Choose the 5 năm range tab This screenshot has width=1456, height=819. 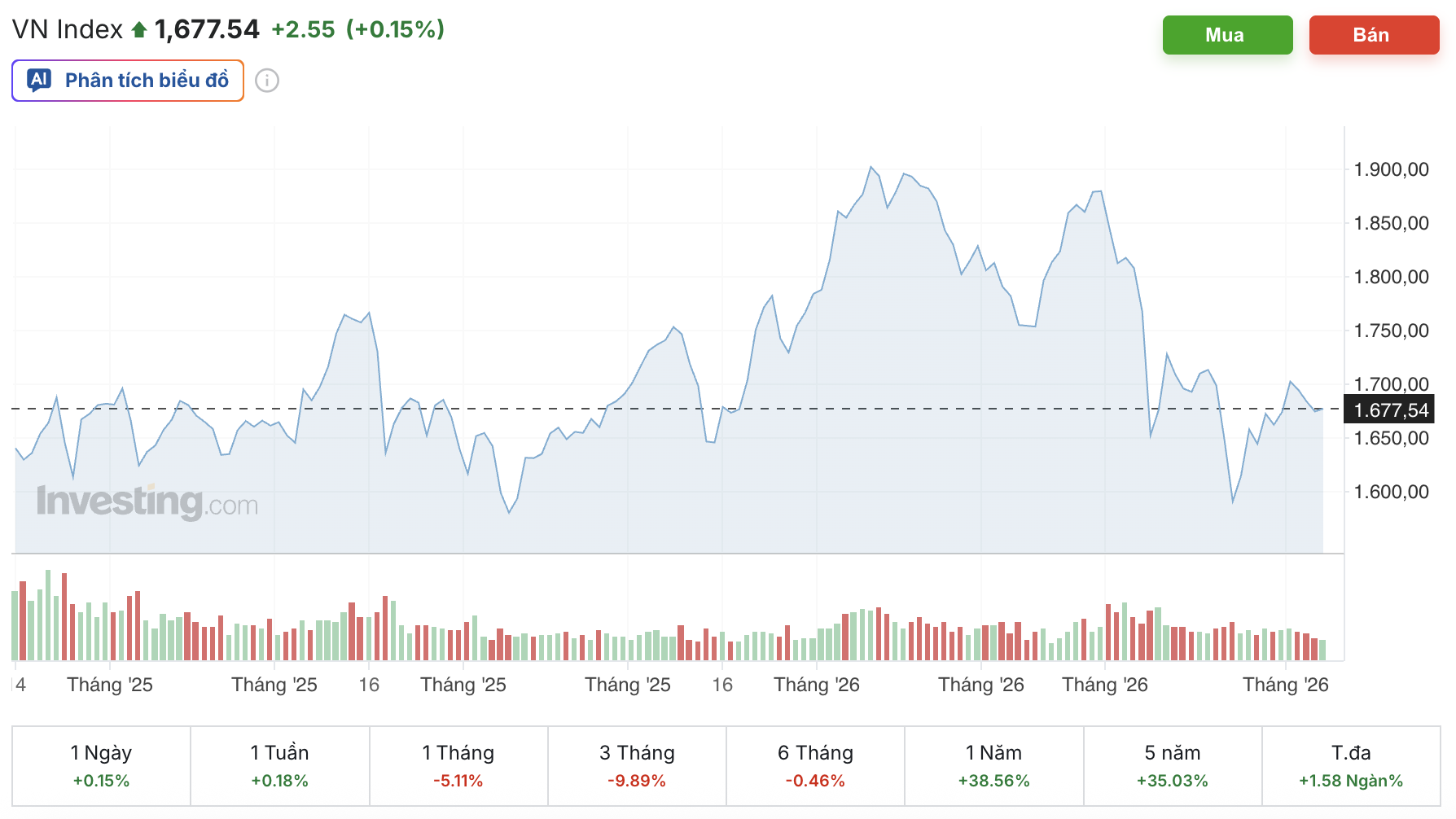click(x=1173, y=765)
